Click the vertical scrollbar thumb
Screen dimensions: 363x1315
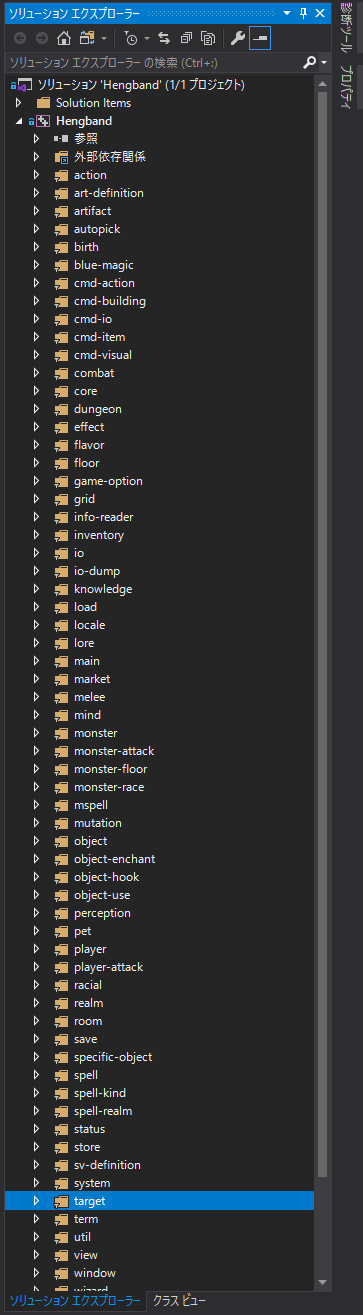322,635
